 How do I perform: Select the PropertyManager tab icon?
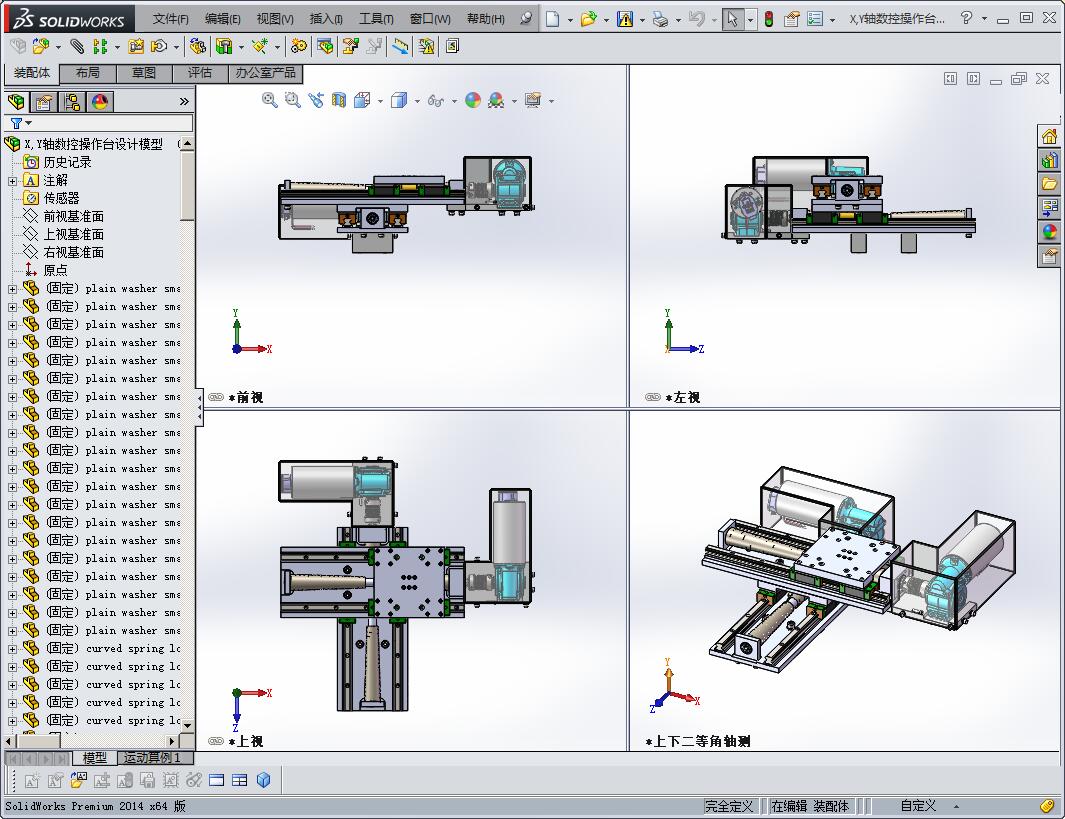[44, 102]
